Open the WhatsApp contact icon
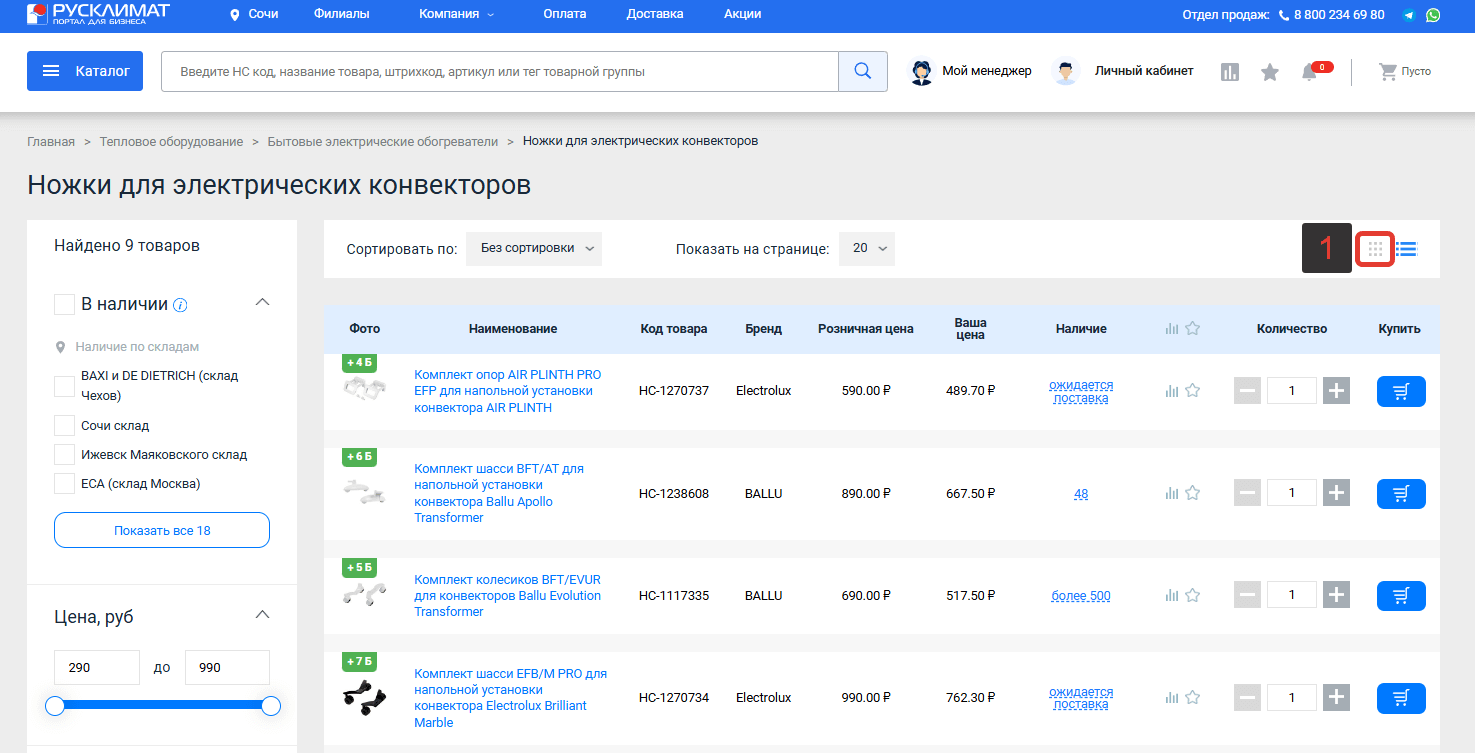 coord(1433,15)
